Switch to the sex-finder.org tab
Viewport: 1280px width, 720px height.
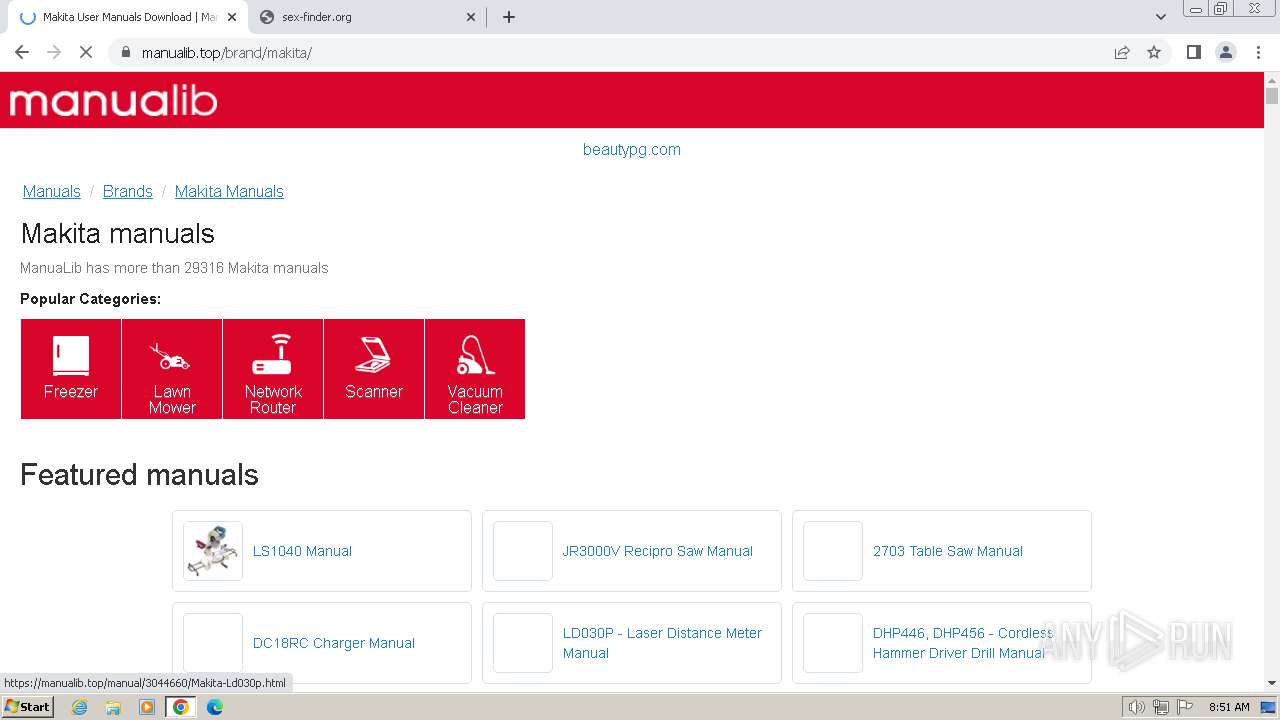(x=366, y=17)
